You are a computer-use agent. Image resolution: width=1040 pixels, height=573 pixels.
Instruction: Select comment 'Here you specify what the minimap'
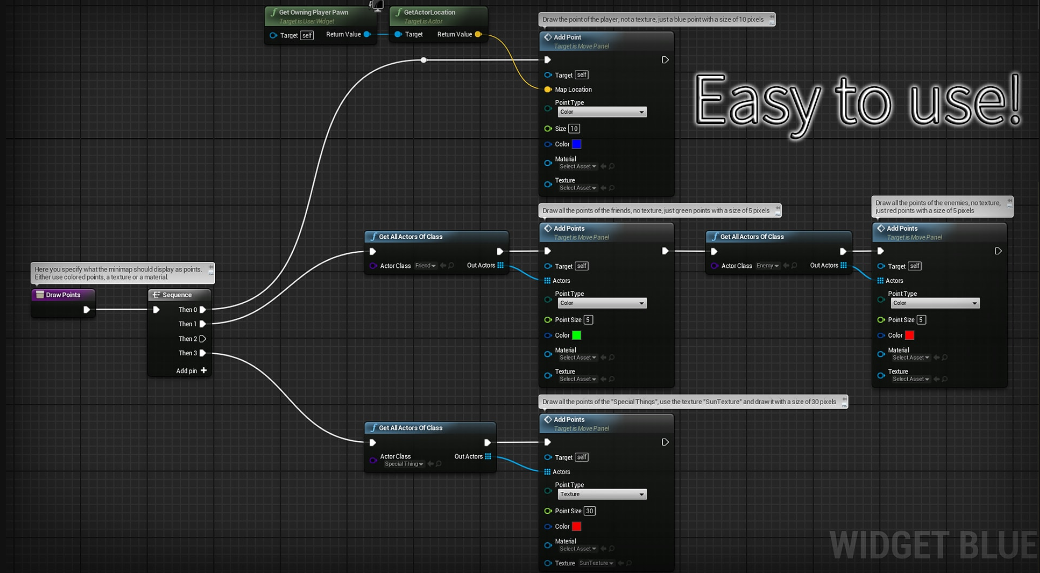click(x=122, y=273)
